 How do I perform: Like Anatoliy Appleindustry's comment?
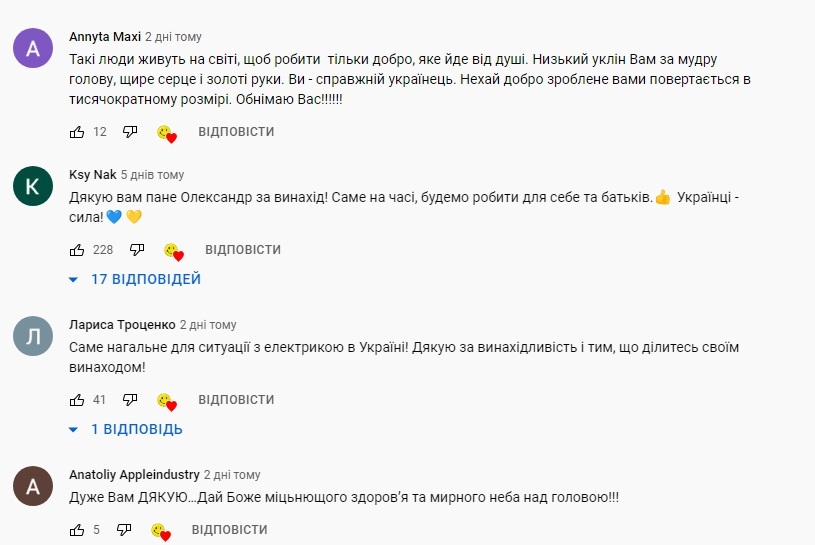click(77, 530)
